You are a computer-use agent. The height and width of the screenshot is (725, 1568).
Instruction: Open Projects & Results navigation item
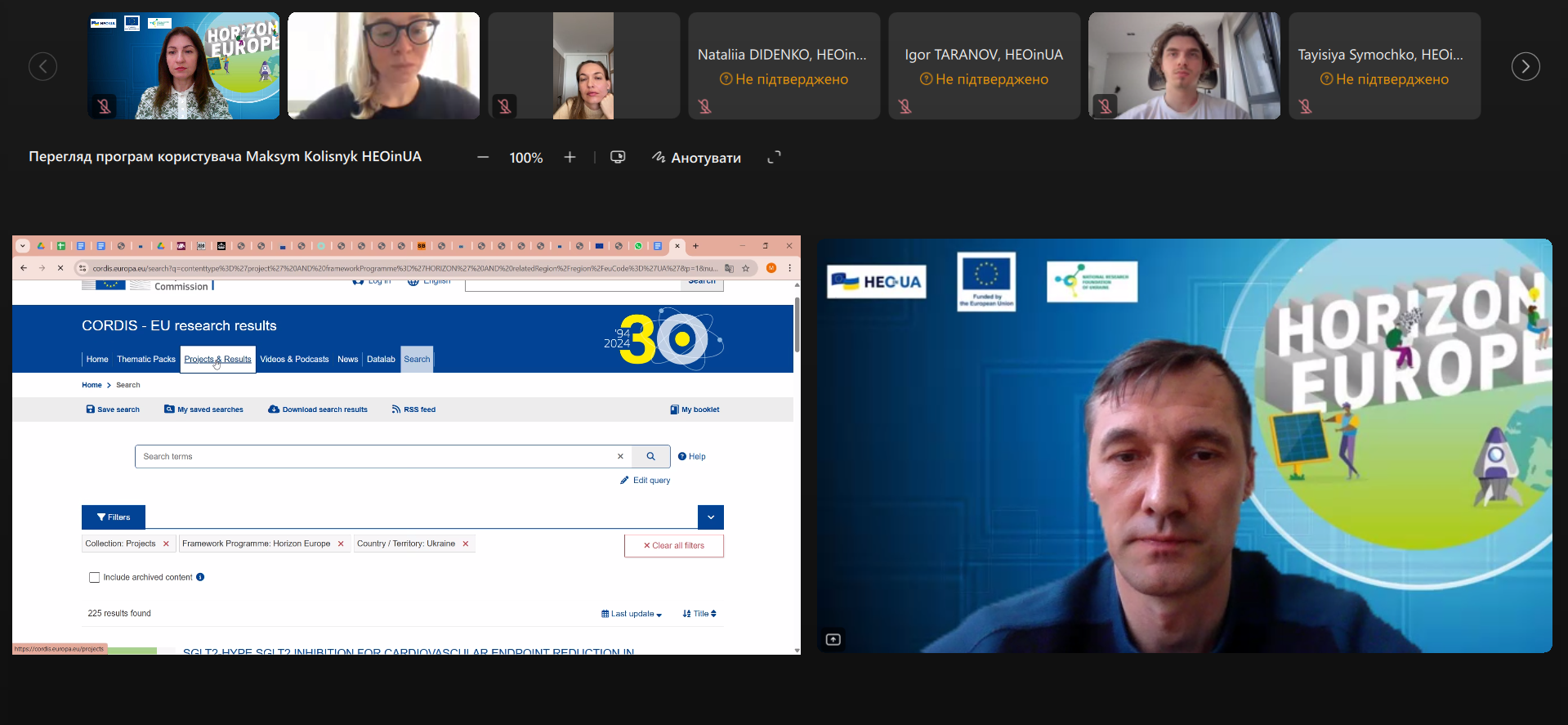pyautogui.click(x=218, y=359)
